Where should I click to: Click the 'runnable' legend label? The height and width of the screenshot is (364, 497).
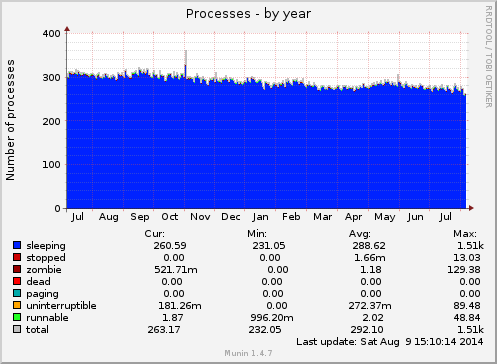click(x=47, y=318)
